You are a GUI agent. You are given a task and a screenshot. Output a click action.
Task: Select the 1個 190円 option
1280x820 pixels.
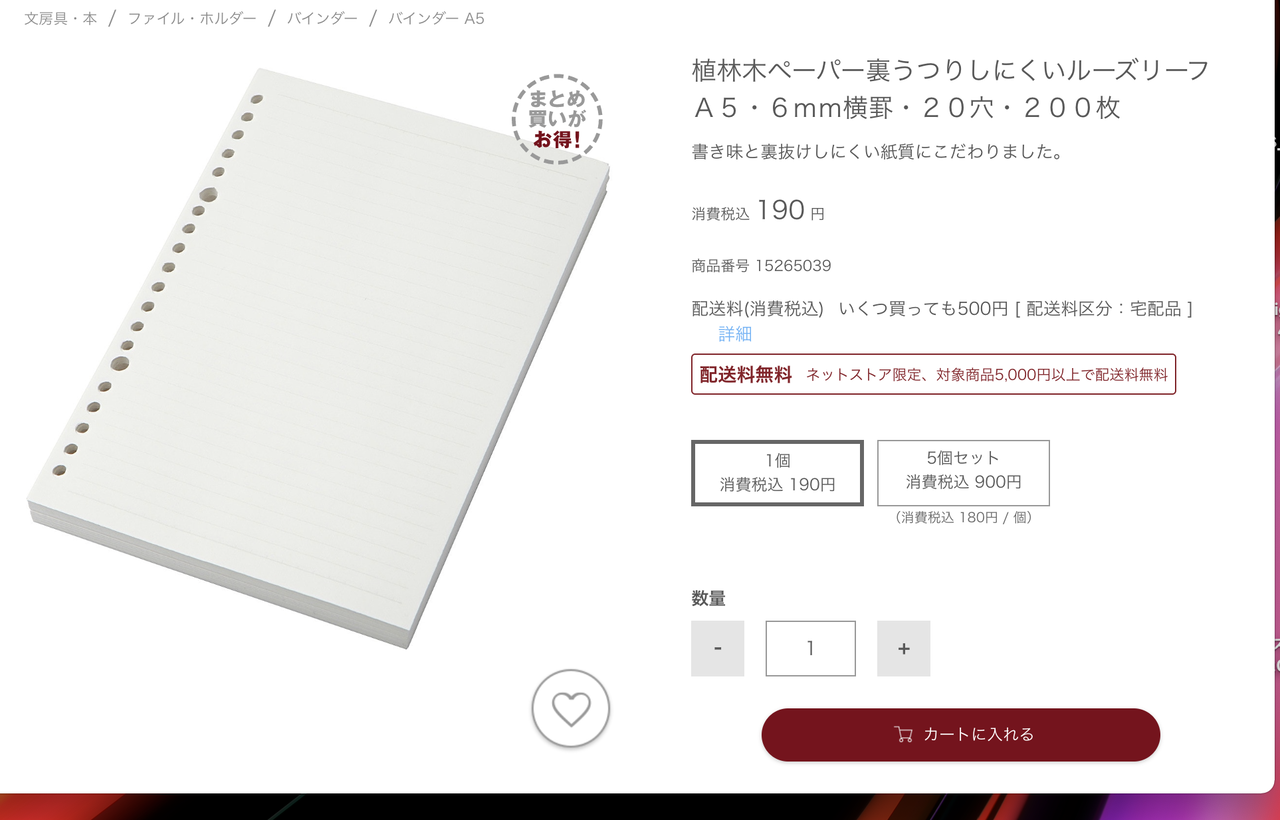coord(777,473)
